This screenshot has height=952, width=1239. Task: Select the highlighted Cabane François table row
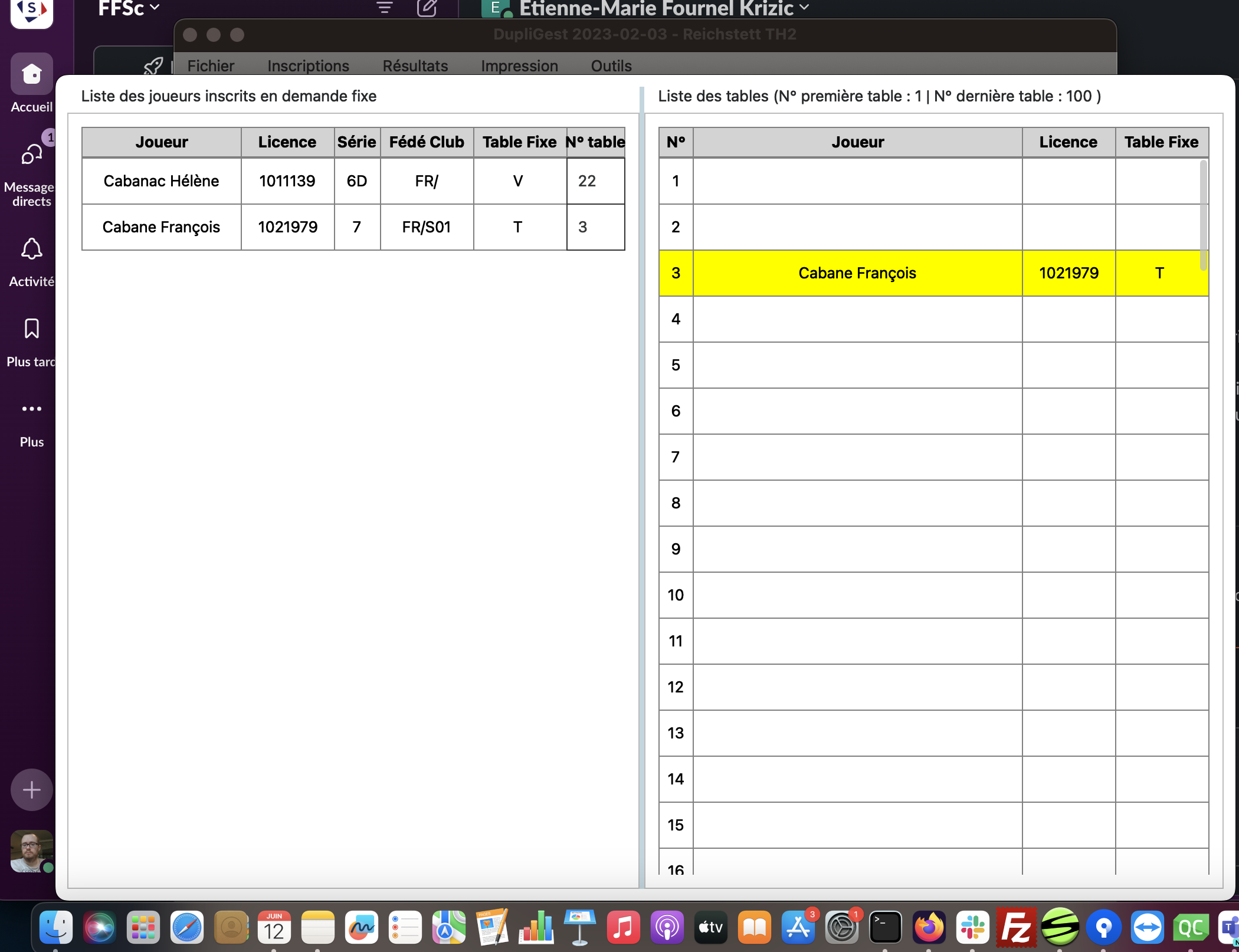tap(857, 273)
